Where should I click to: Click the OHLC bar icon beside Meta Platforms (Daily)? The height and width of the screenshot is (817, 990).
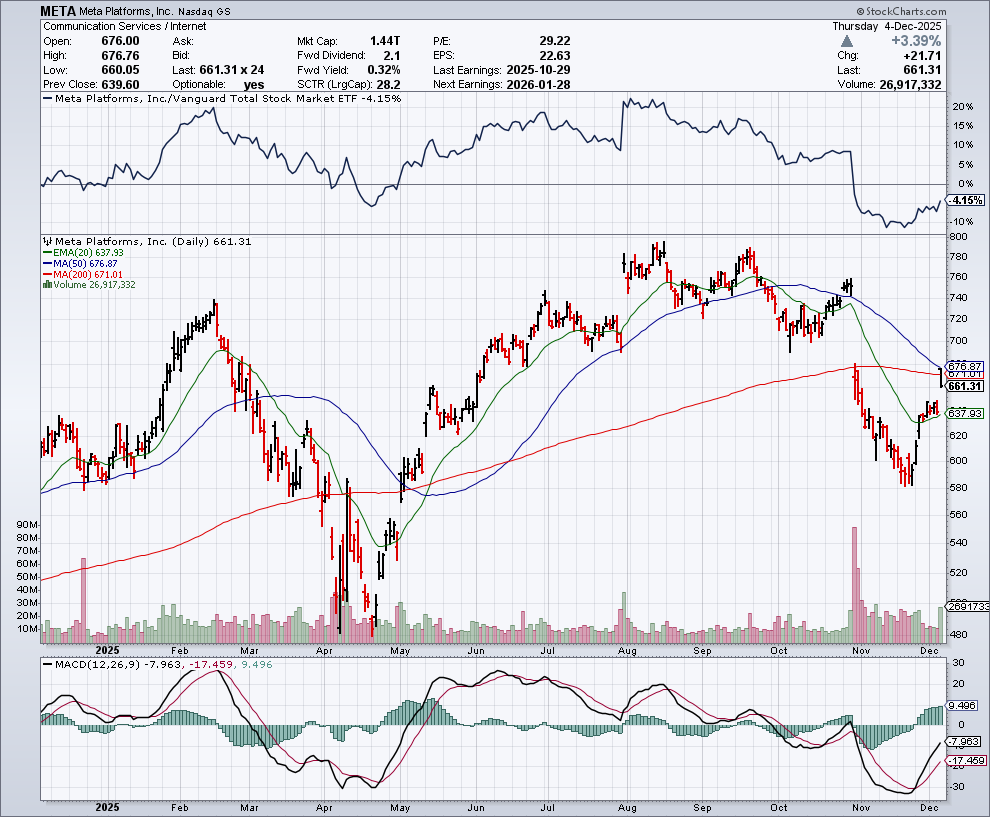(x=46, y=241)
